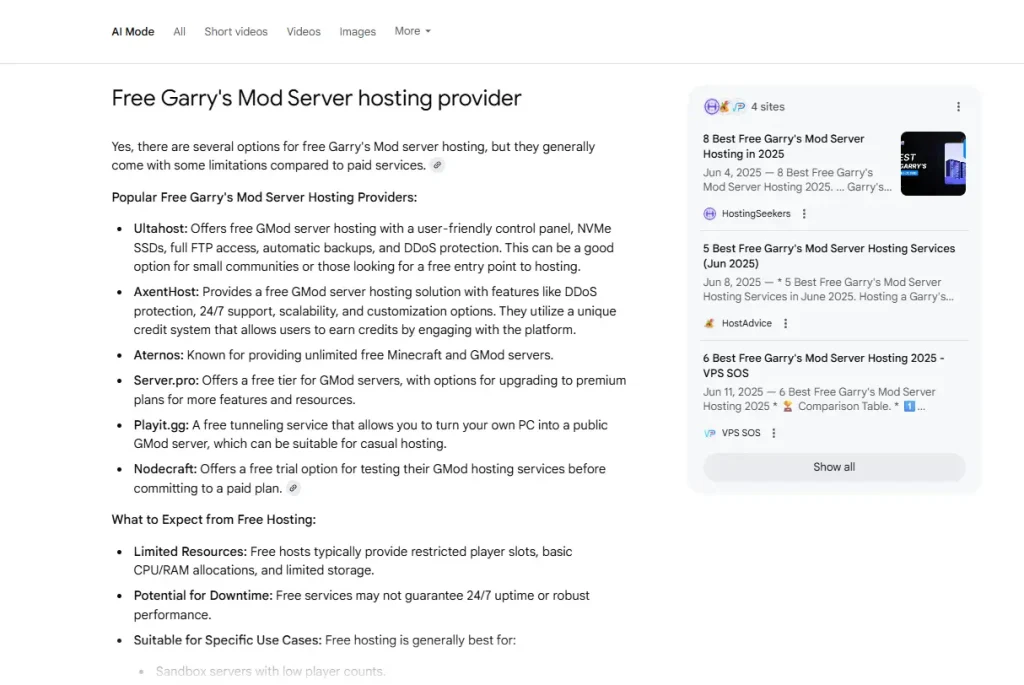Open '5 Best Free Garry's Mod Server Hosting Services' result
Viewport: 1024px width, 685px height.
[829, 256]
